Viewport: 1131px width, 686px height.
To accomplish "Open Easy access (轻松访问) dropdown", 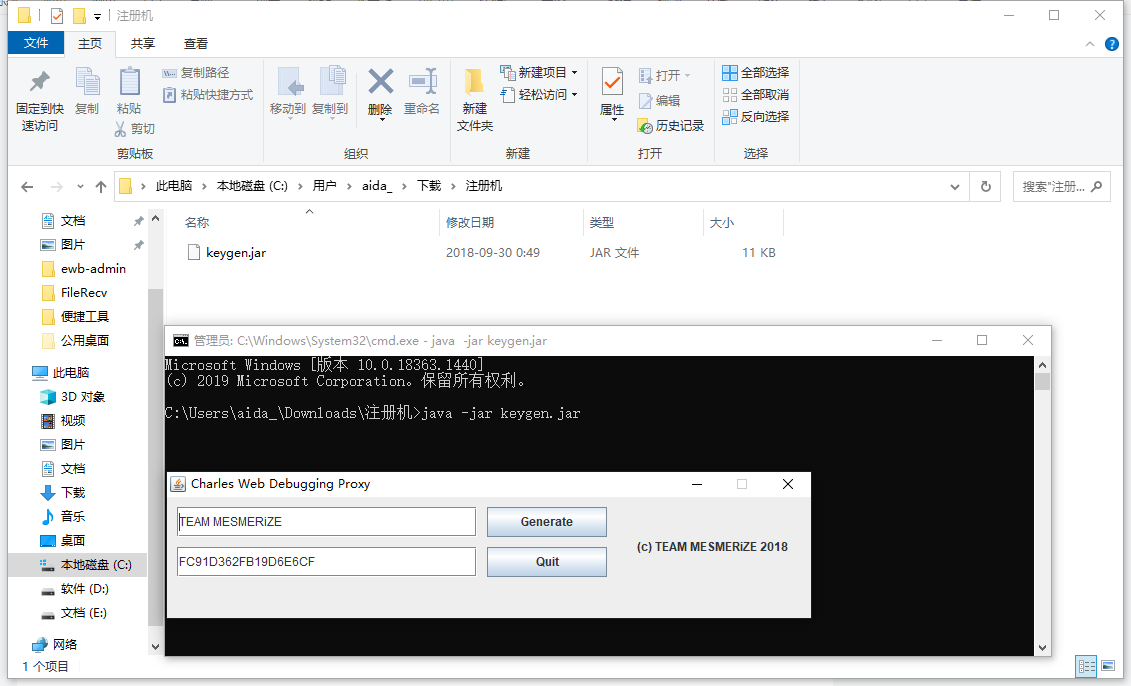I will point(539,94).
